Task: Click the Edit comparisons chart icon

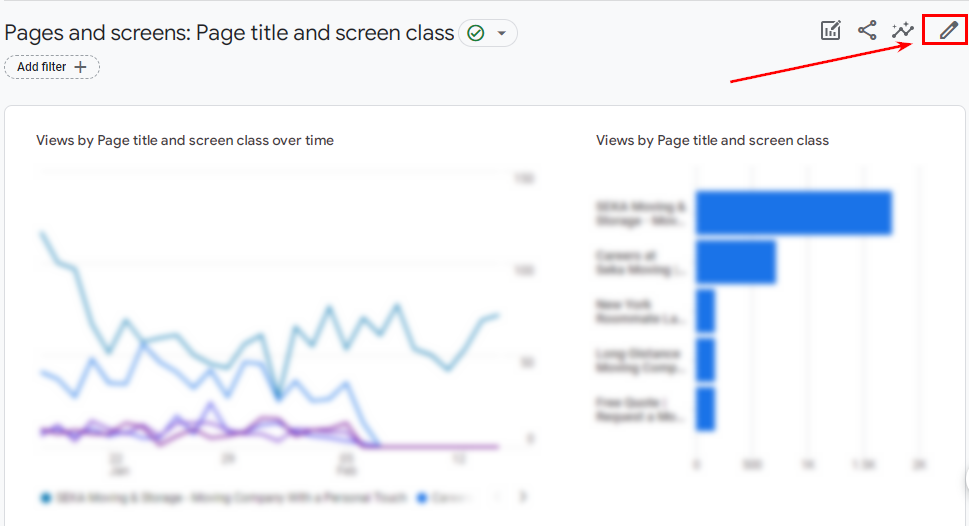Action: click(x=831, y=30)
